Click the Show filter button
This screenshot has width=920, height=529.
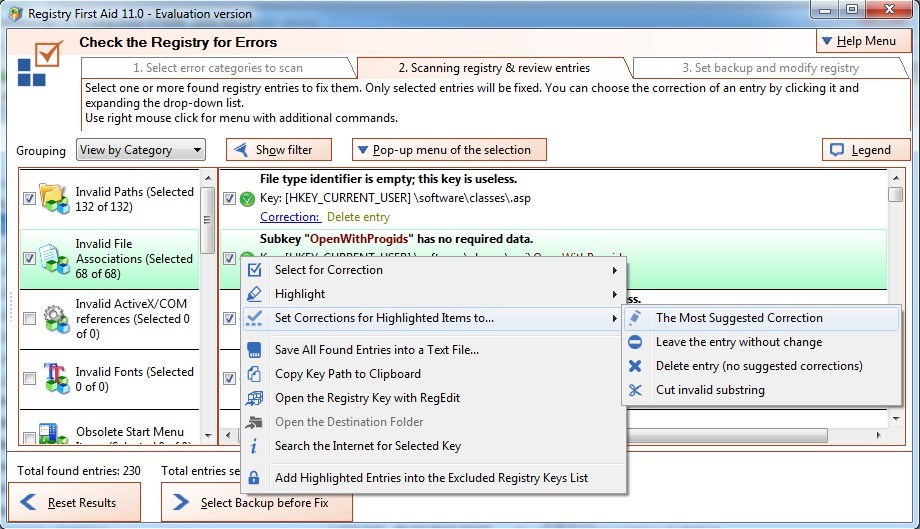279,150
